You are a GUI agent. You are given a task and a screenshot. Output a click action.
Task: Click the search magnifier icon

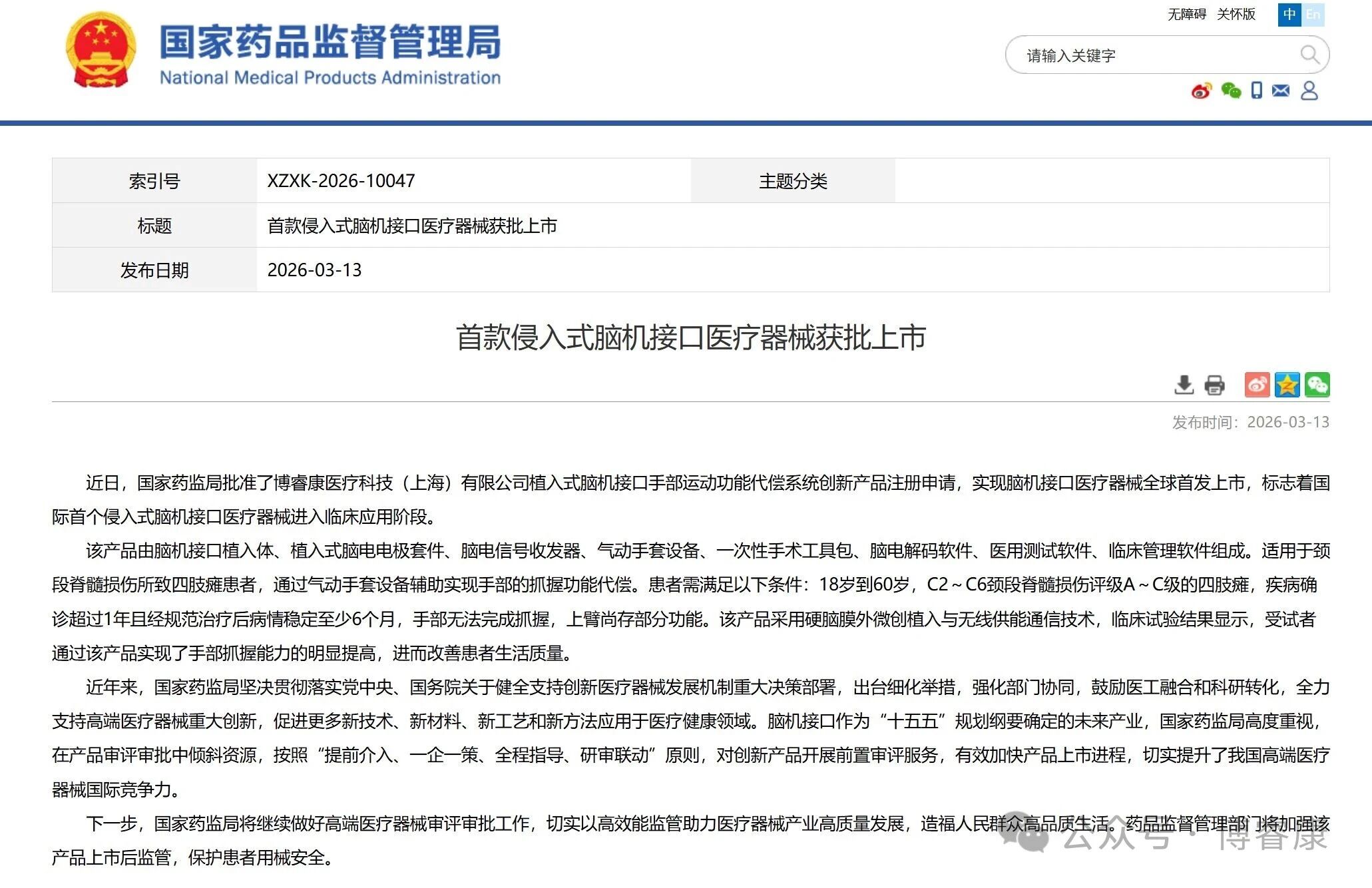point(1309,55)
